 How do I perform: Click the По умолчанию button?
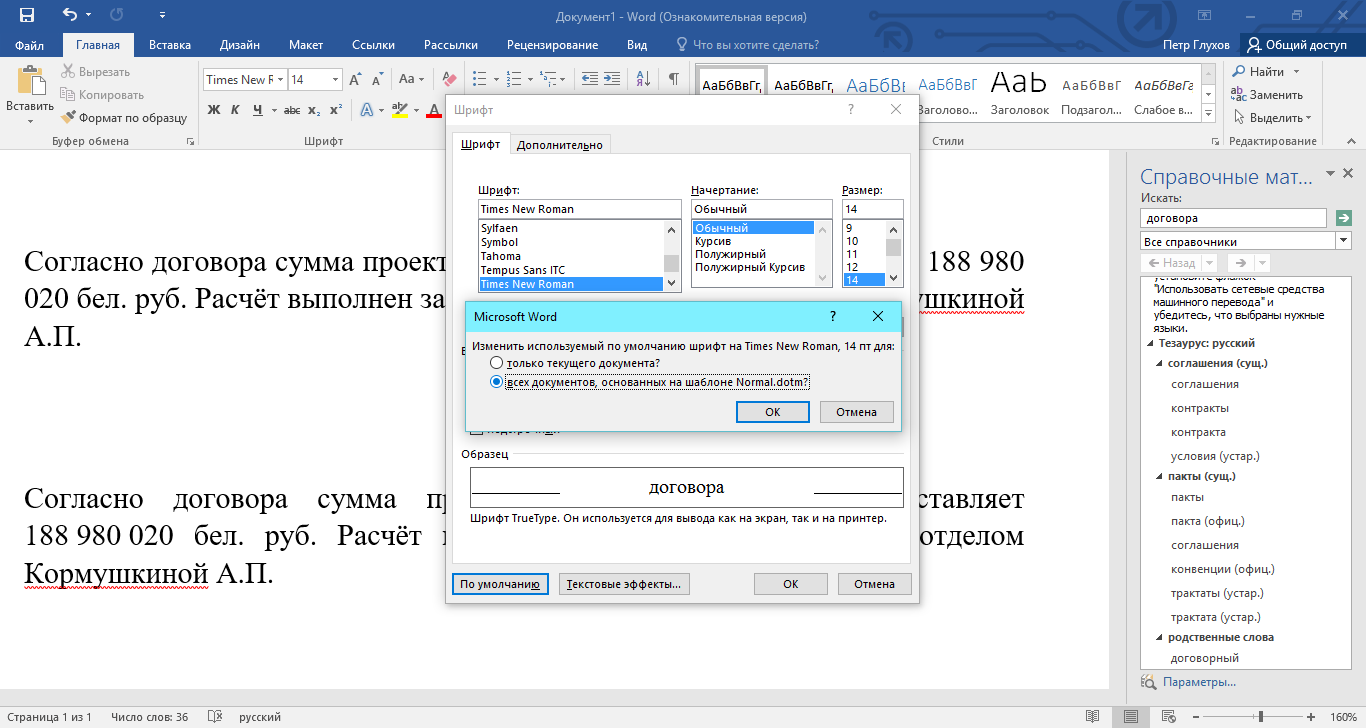pos(500,584)
